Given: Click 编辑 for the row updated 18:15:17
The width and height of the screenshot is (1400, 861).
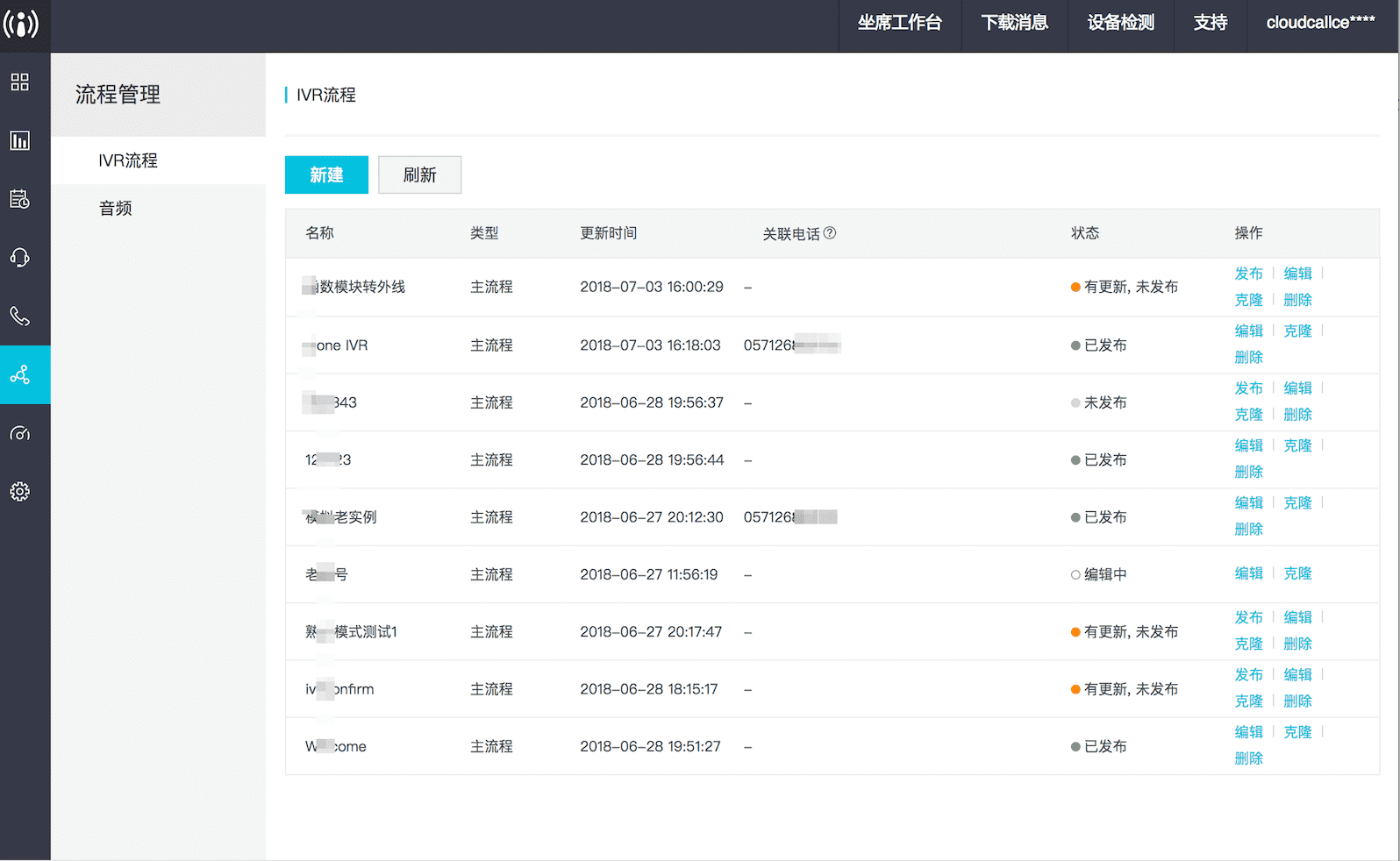Looking at the screenshot, I should tap(1298, 674).
